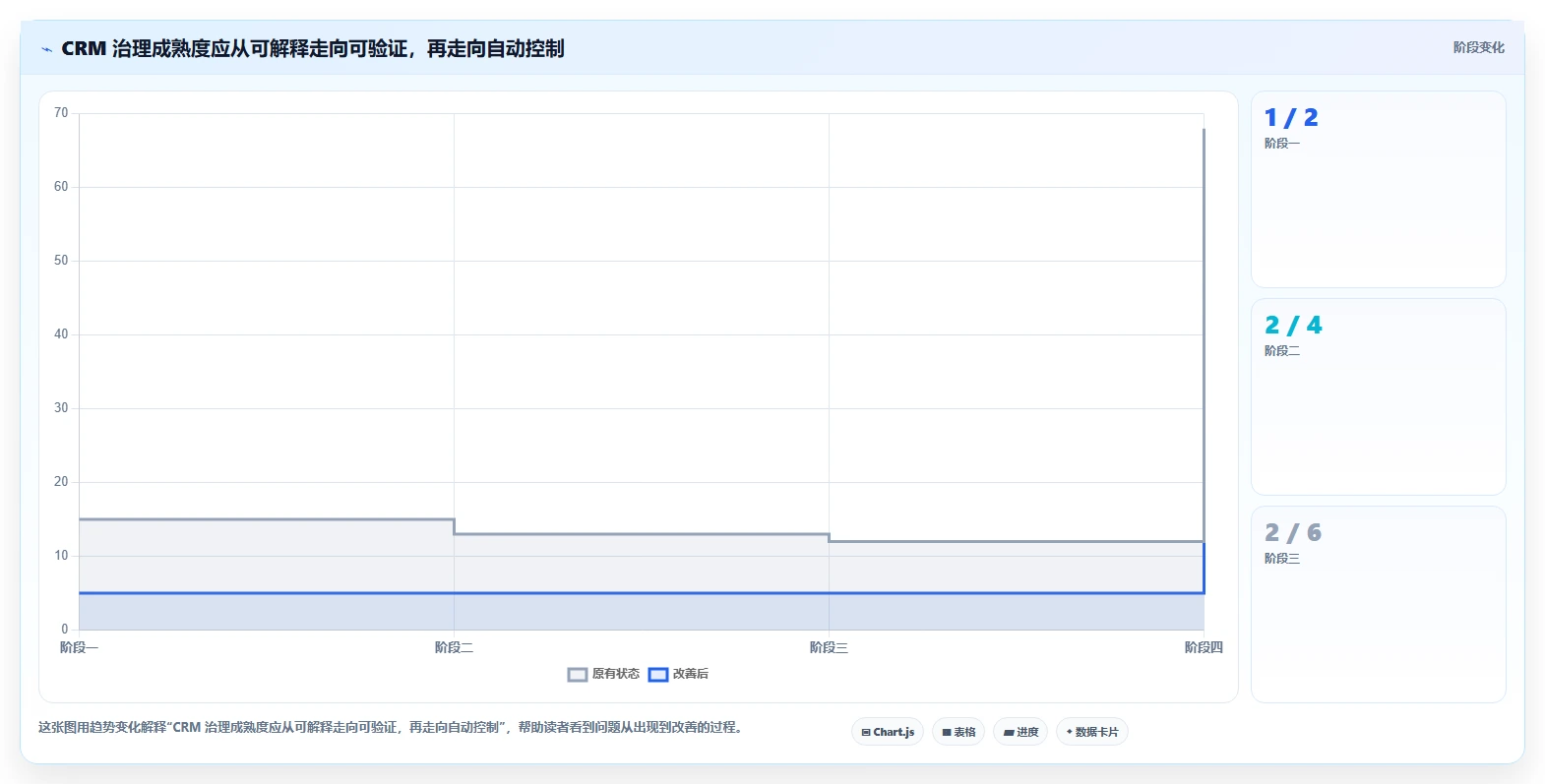Click the y-axis value 60

(61, 187)
